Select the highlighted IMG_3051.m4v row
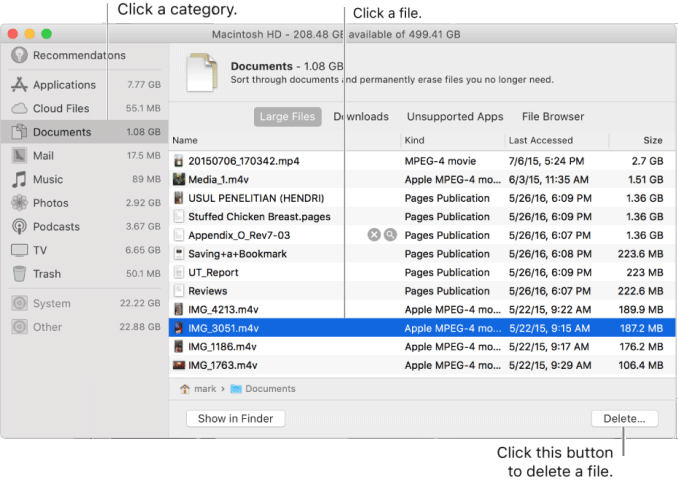Image resolution: width=678 pixels, height=484 pixels. (422, 328)
